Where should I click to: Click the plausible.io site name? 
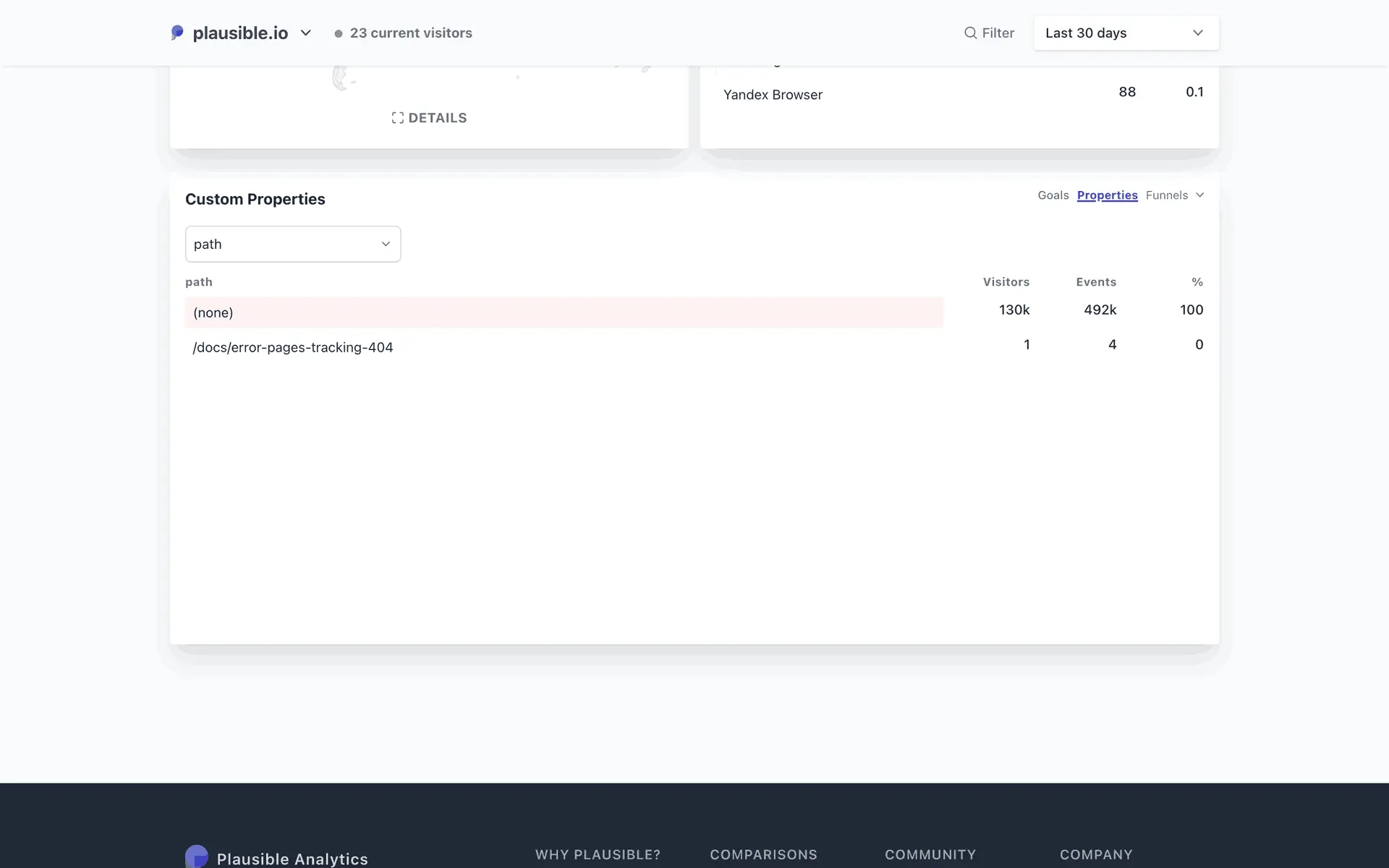(x=240, y=33)
